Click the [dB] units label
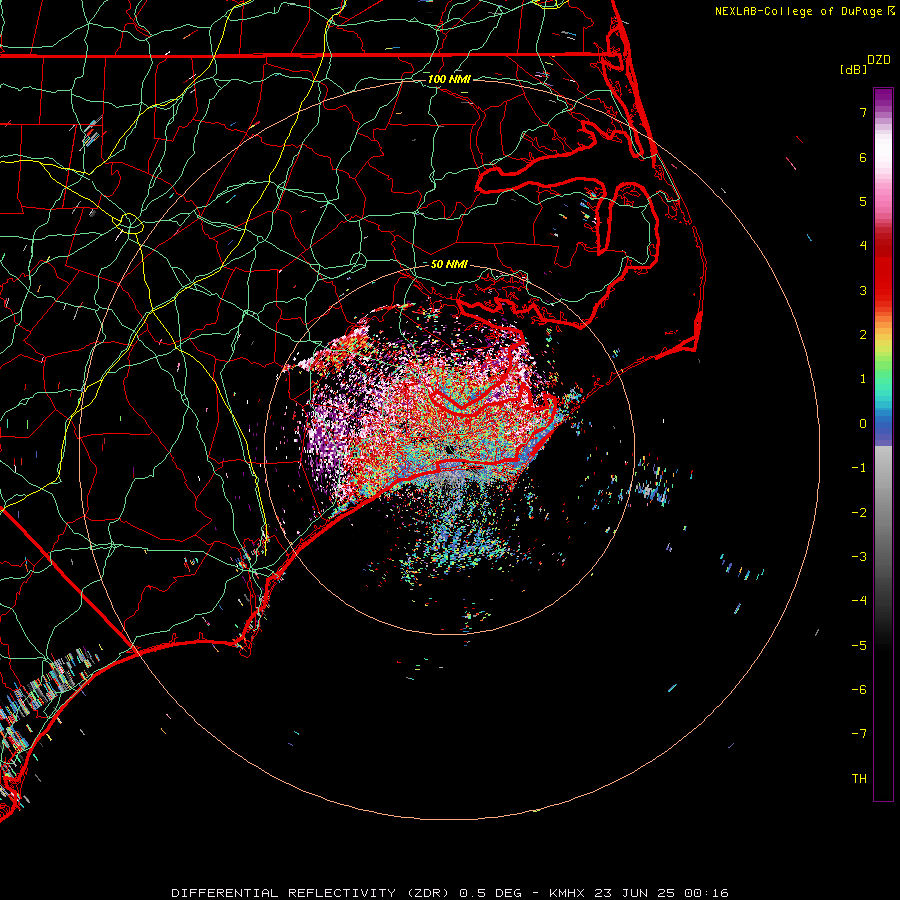Viewport: 900px width, 900px height. (854, 69)
